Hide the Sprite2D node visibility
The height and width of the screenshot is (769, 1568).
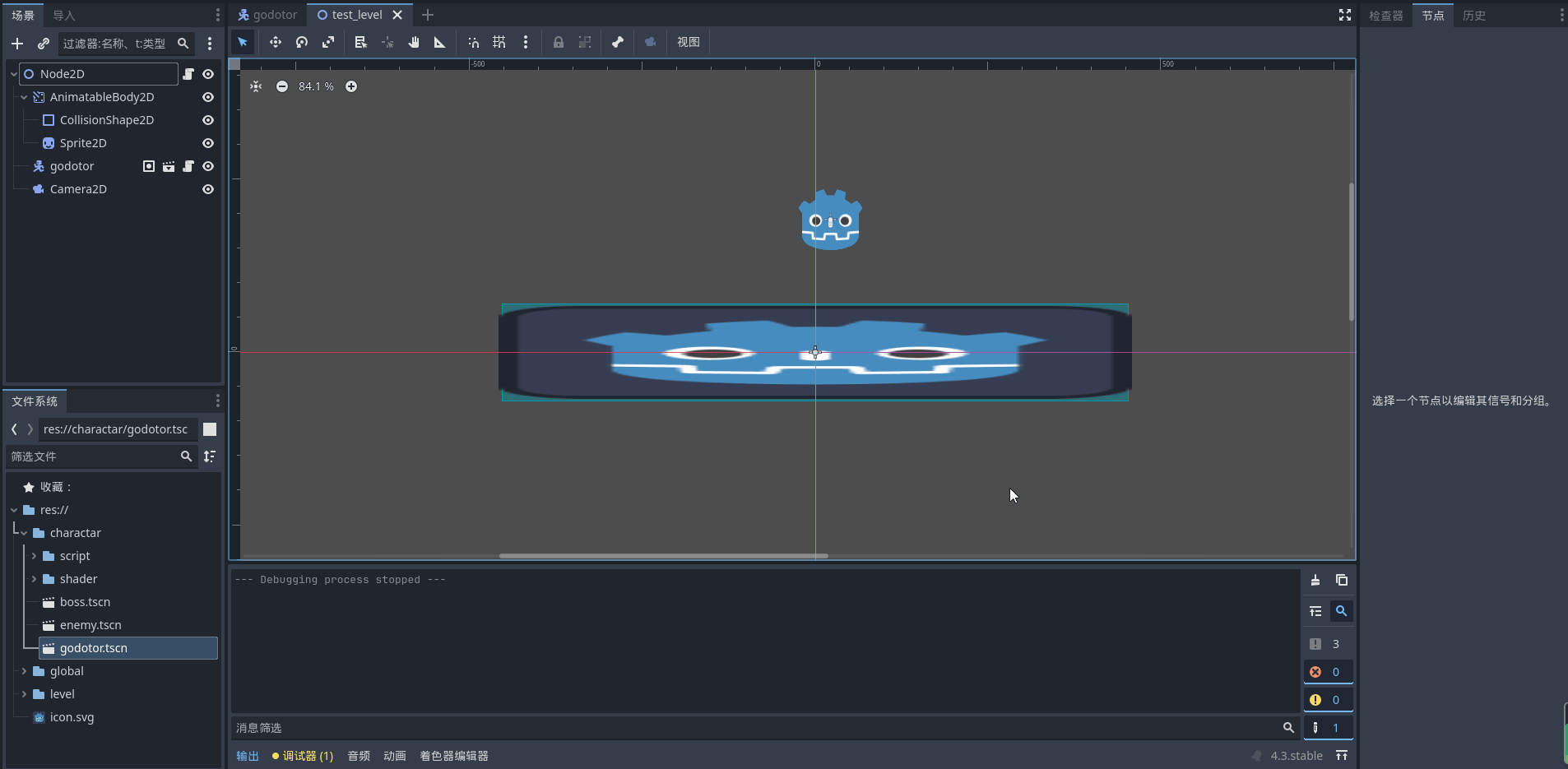click(208, 143)
